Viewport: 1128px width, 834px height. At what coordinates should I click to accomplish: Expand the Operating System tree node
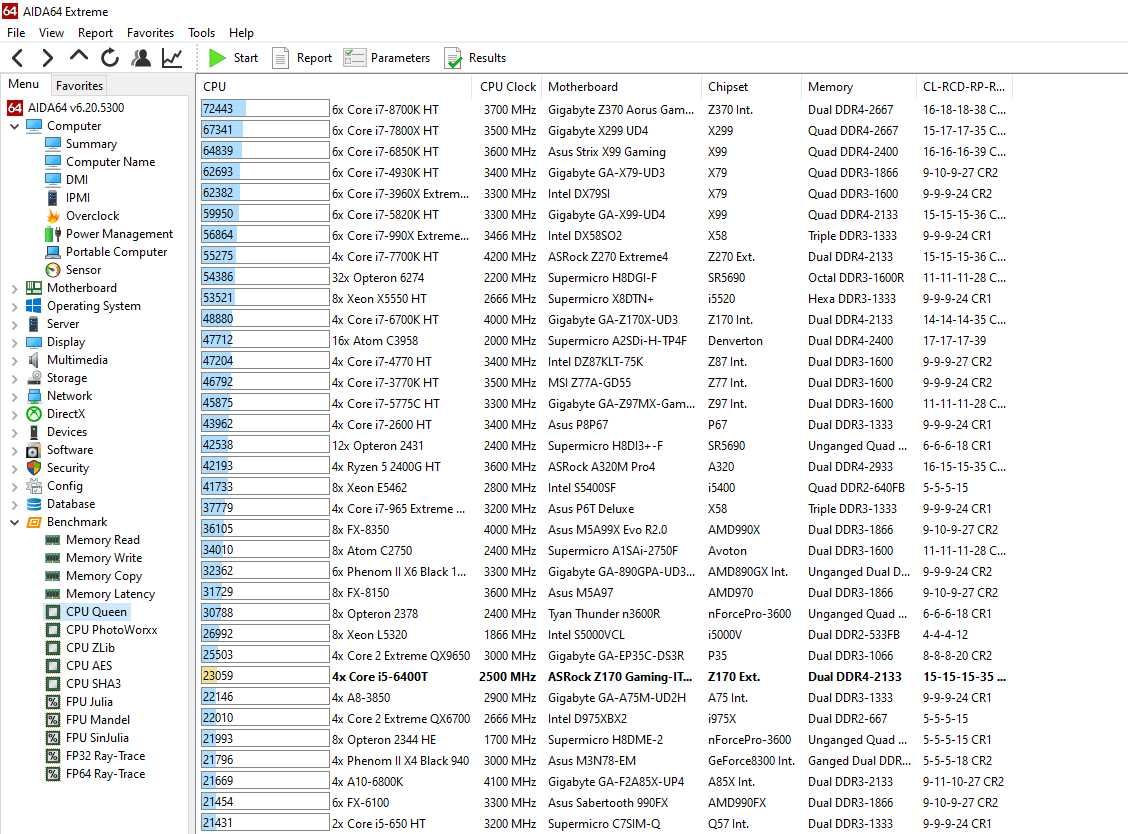click(14, 306)
